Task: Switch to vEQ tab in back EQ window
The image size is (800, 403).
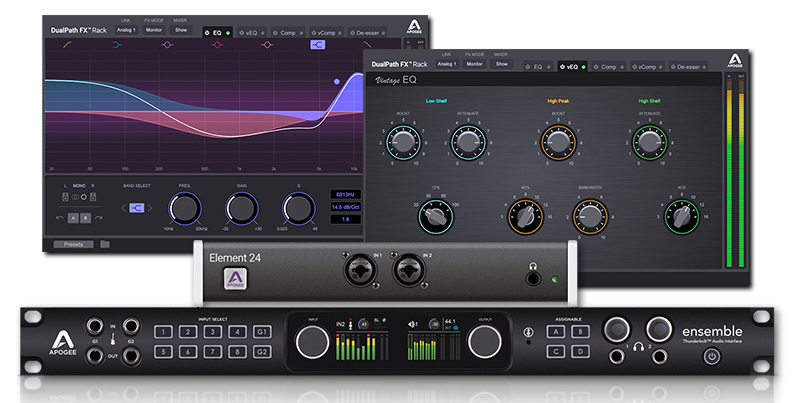Action: [x=252, y=33]
